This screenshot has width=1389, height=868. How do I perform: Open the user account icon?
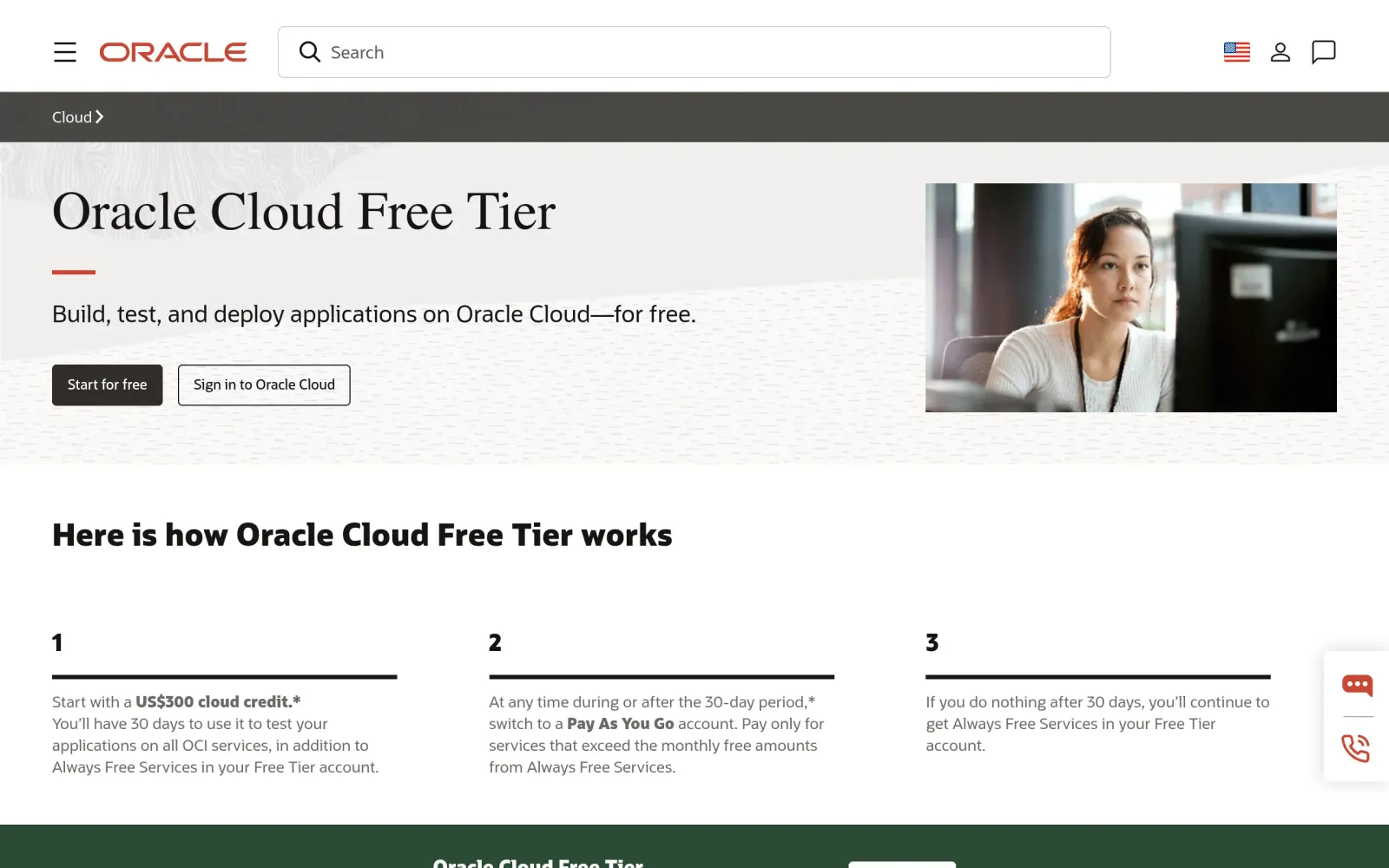pyautogui.click(x=1280, y=52)
